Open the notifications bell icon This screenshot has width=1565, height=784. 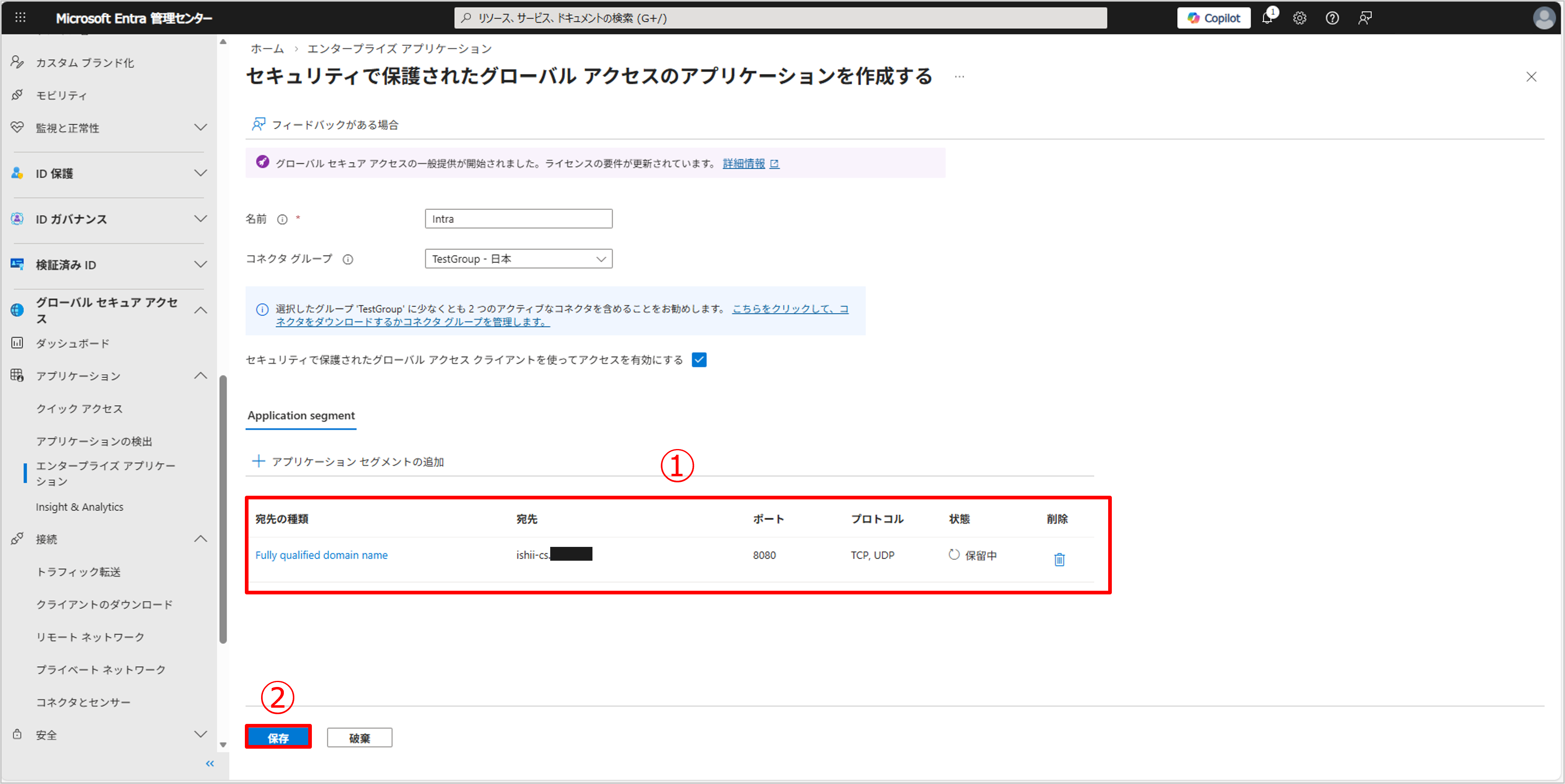[1267, 17]
